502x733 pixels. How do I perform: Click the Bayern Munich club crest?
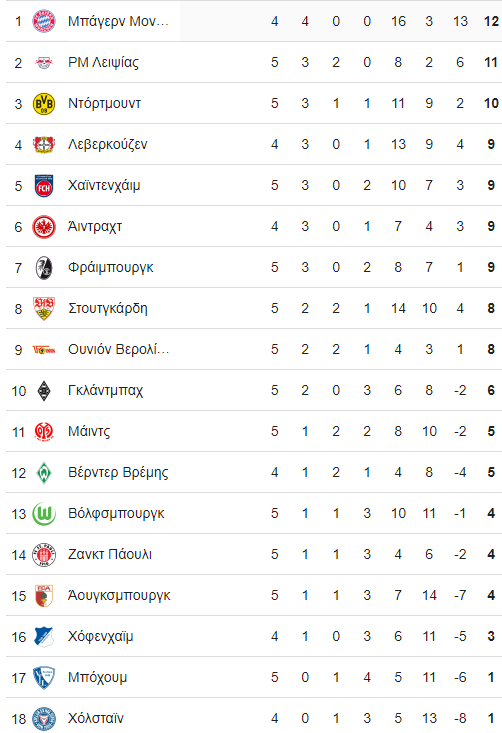[x=44, y=22]
